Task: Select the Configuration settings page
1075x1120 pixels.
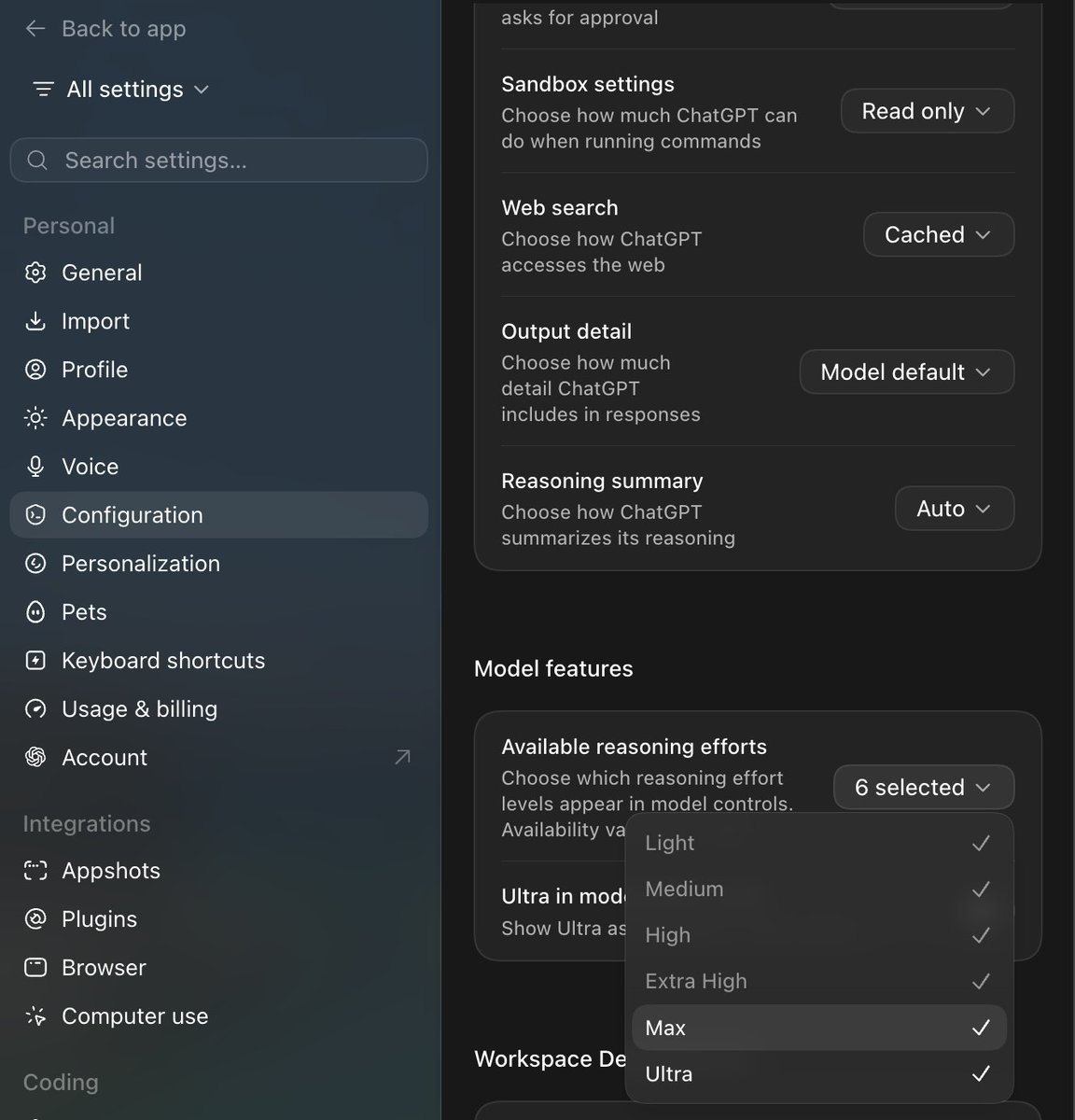Action: (218, 515)
